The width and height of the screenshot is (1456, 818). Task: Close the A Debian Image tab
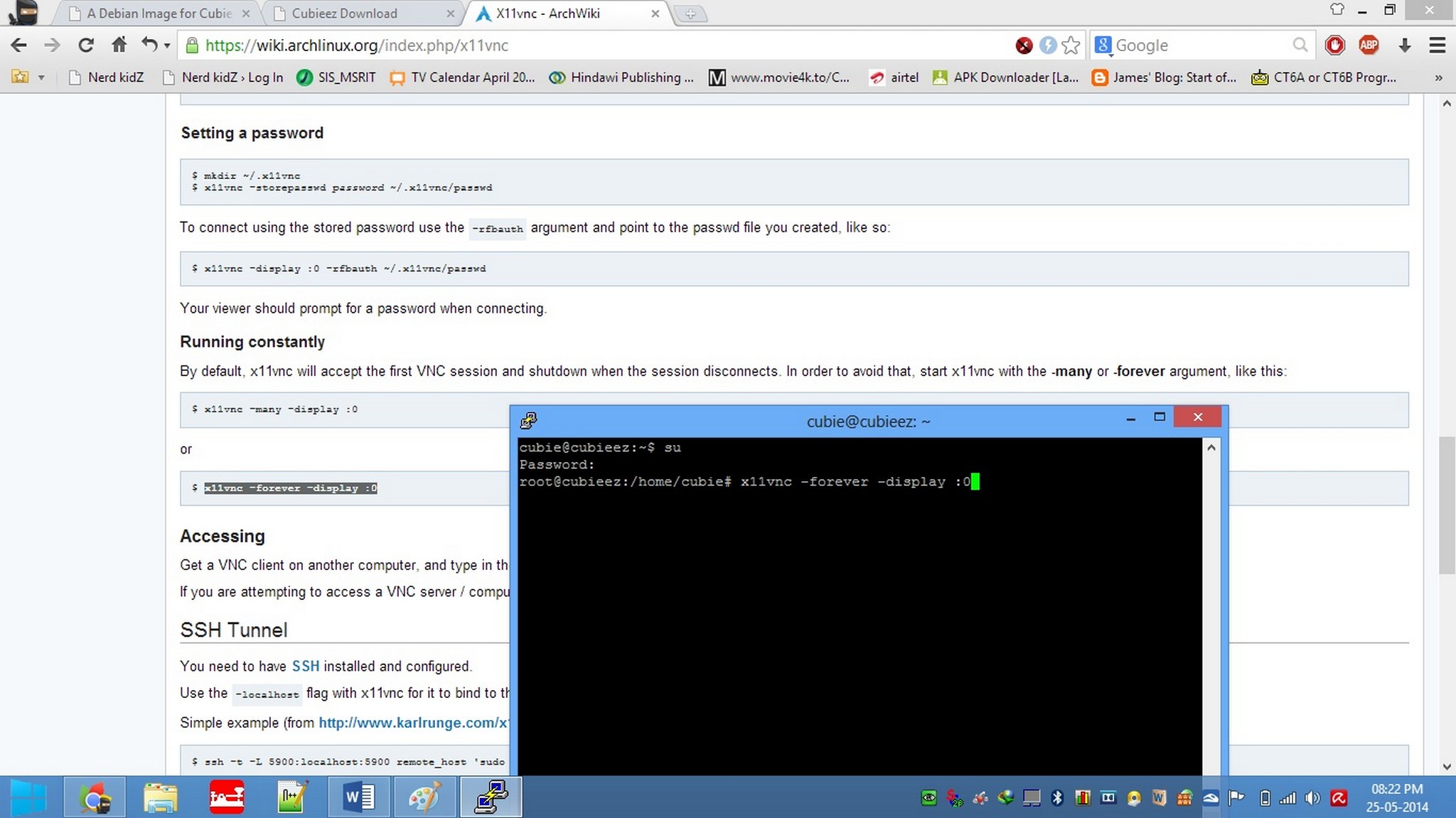[245, 14]
